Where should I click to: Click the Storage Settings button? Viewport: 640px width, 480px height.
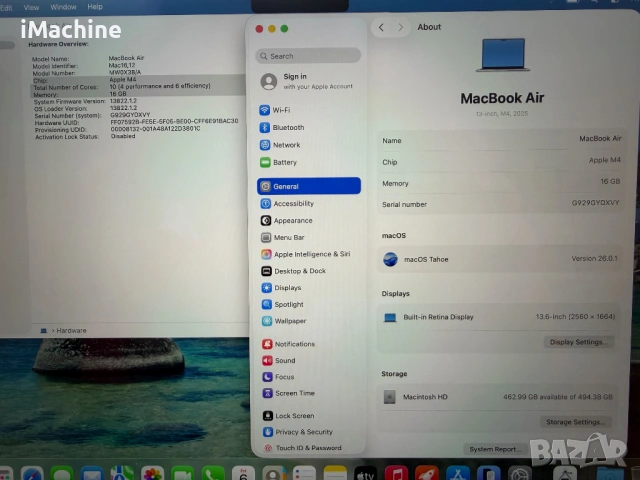576,422
